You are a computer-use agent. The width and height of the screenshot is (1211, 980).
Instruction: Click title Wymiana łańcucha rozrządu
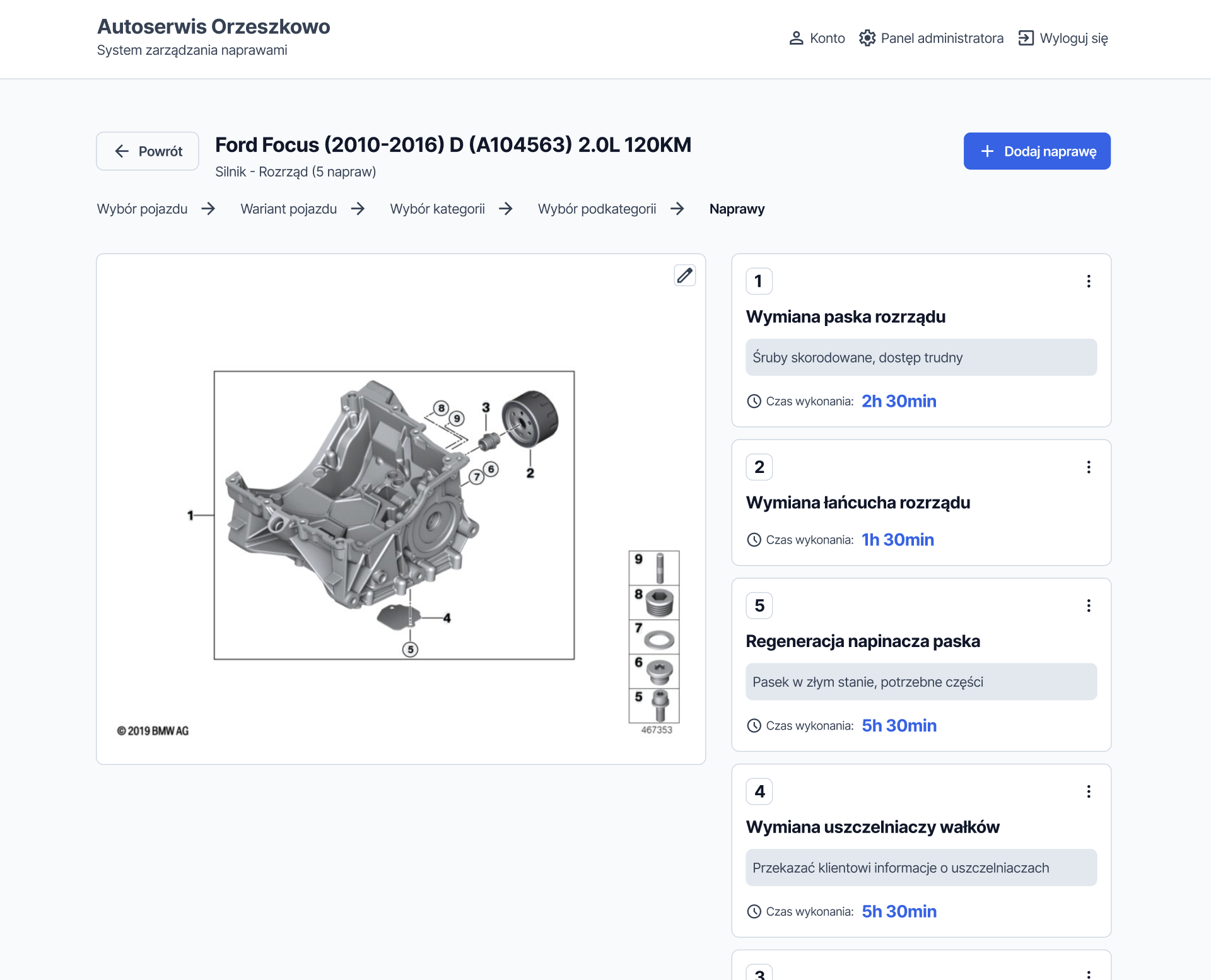tap(858, 503)
